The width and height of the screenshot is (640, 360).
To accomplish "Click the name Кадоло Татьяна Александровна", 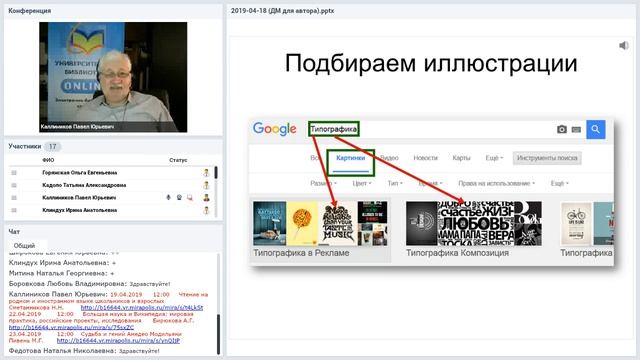I will pyautogui.click(x=84, y=185).
